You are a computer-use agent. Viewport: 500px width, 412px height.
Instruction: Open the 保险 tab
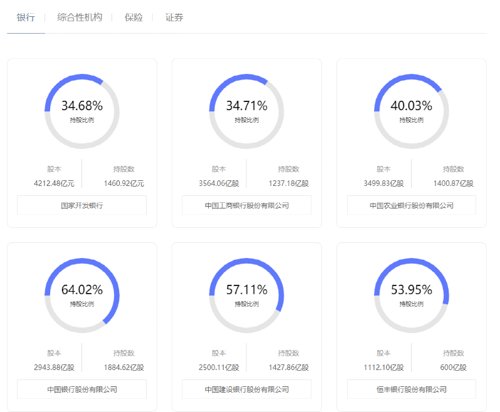coord(133,17)
